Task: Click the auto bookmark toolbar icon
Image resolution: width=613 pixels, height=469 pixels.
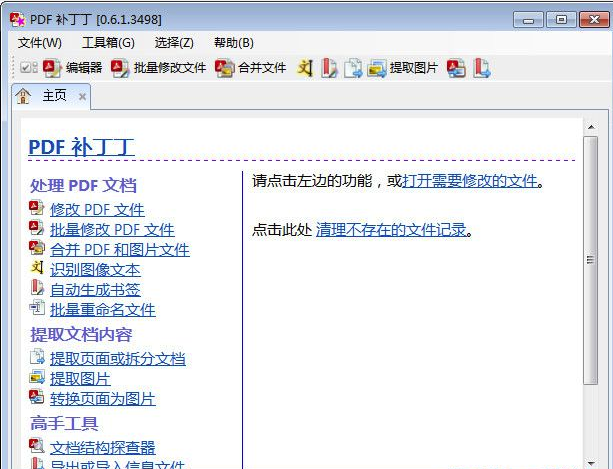Action: coord(329,68)
